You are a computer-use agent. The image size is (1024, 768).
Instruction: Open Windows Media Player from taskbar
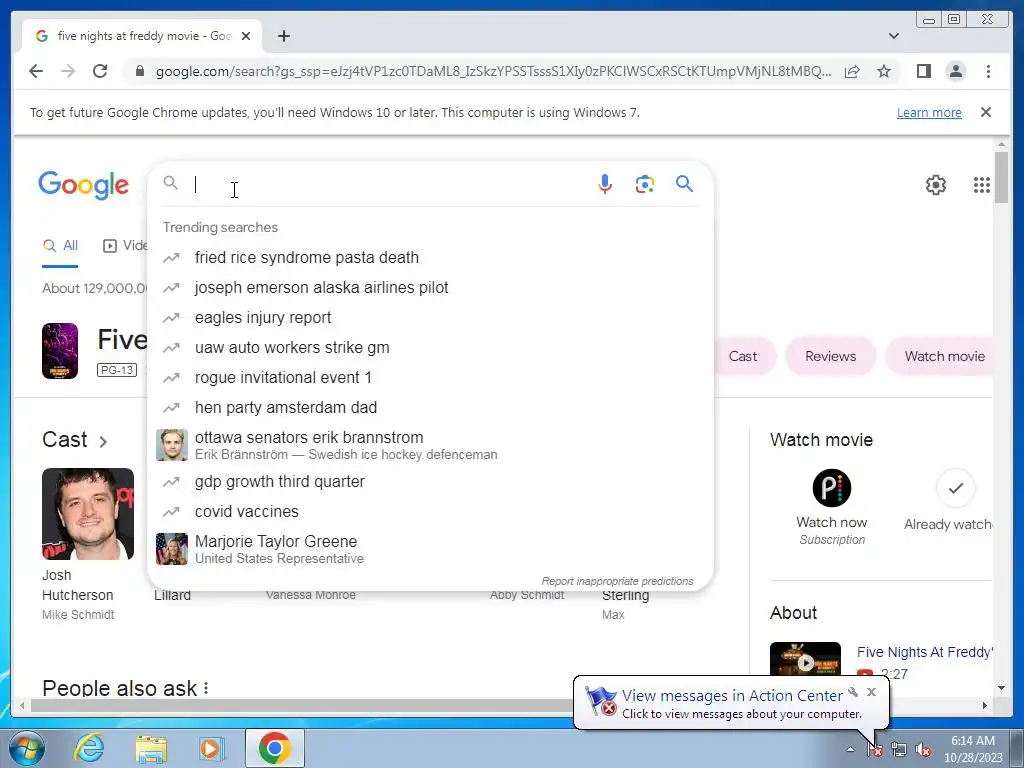[211, 749]
